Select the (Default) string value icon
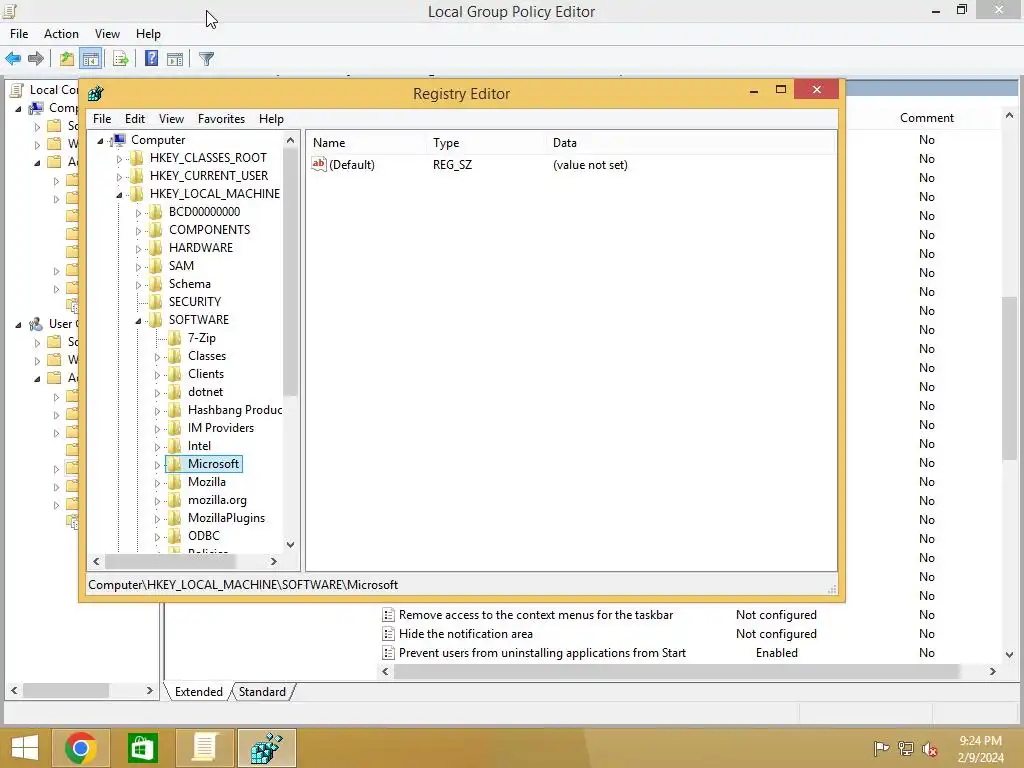The width and height of the screenshot is (1024, 768). (x=319, y=165)
